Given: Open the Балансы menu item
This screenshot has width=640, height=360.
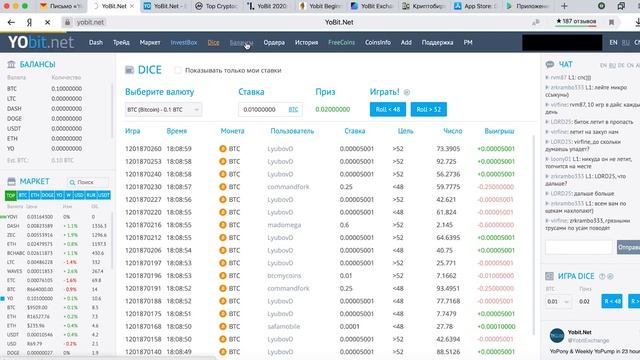Looking at the screenshot, I should pos(241,42).
